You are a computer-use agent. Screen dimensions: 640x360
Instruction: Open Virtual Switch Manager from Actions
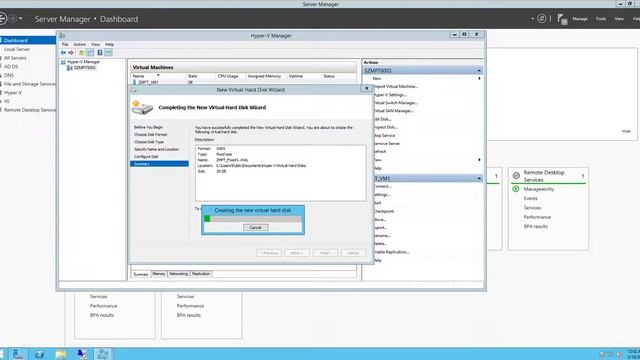(396, 103)
